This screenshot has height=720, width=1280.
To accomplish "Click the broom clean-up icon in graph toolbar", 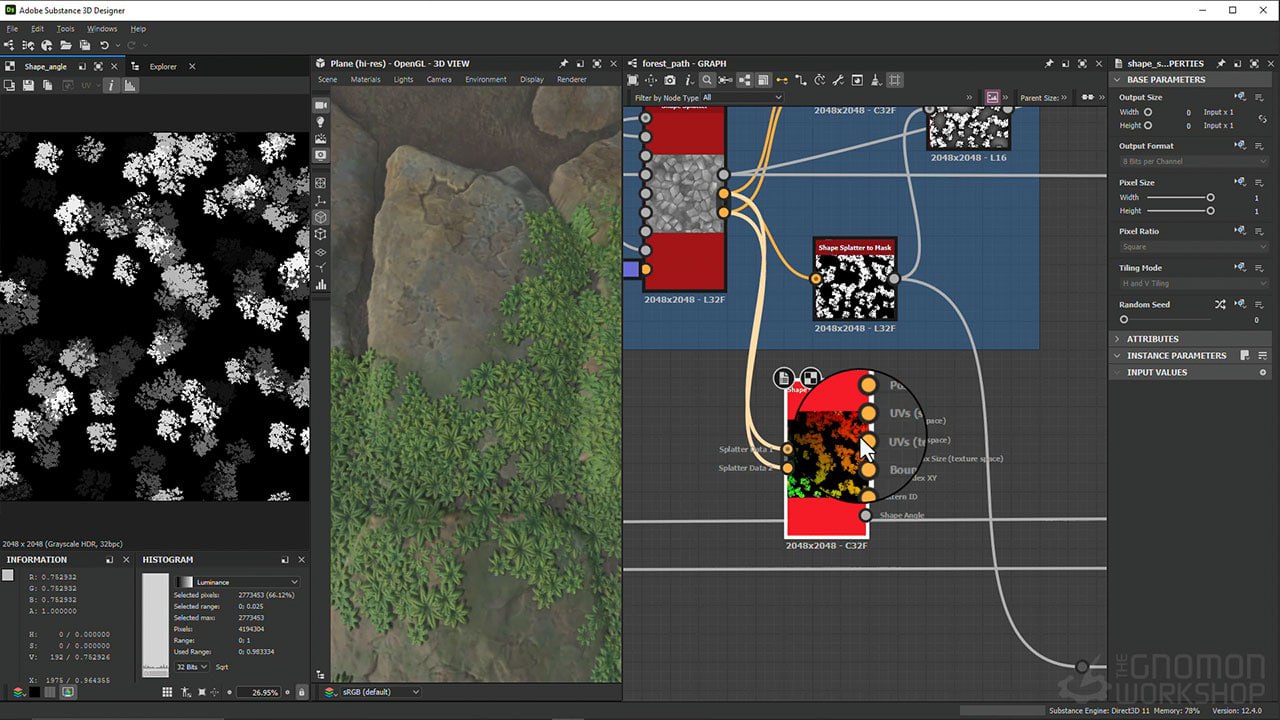I will (876, 80).
